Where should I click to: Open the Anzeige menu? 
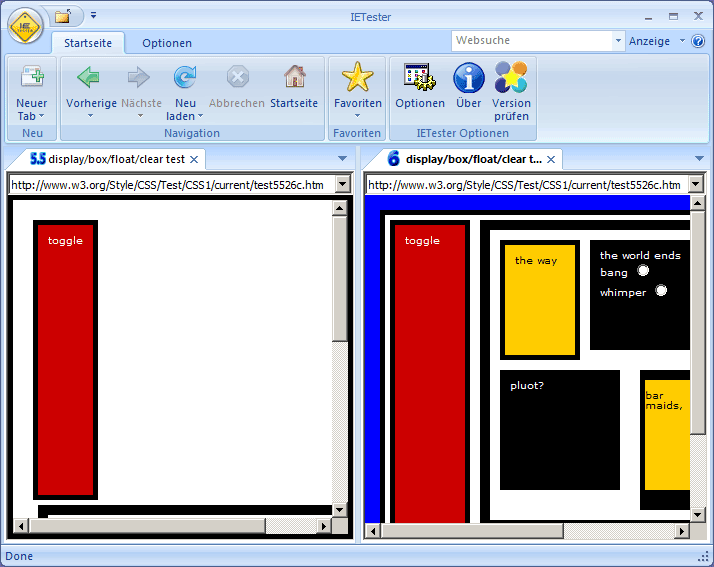[x=649, y=41]
